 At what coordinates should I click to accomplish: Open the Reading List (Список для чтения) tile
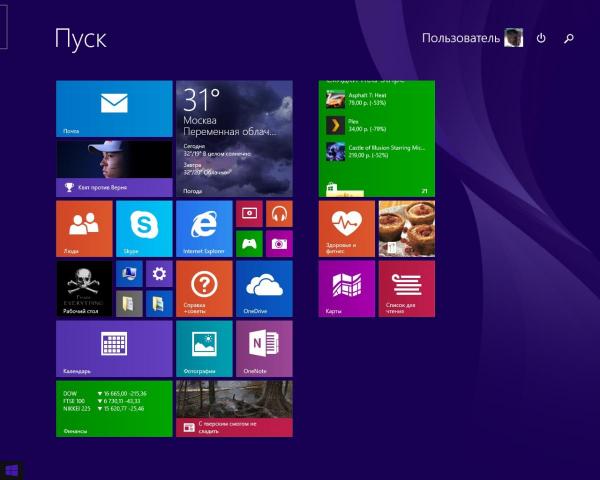(406, 288)
